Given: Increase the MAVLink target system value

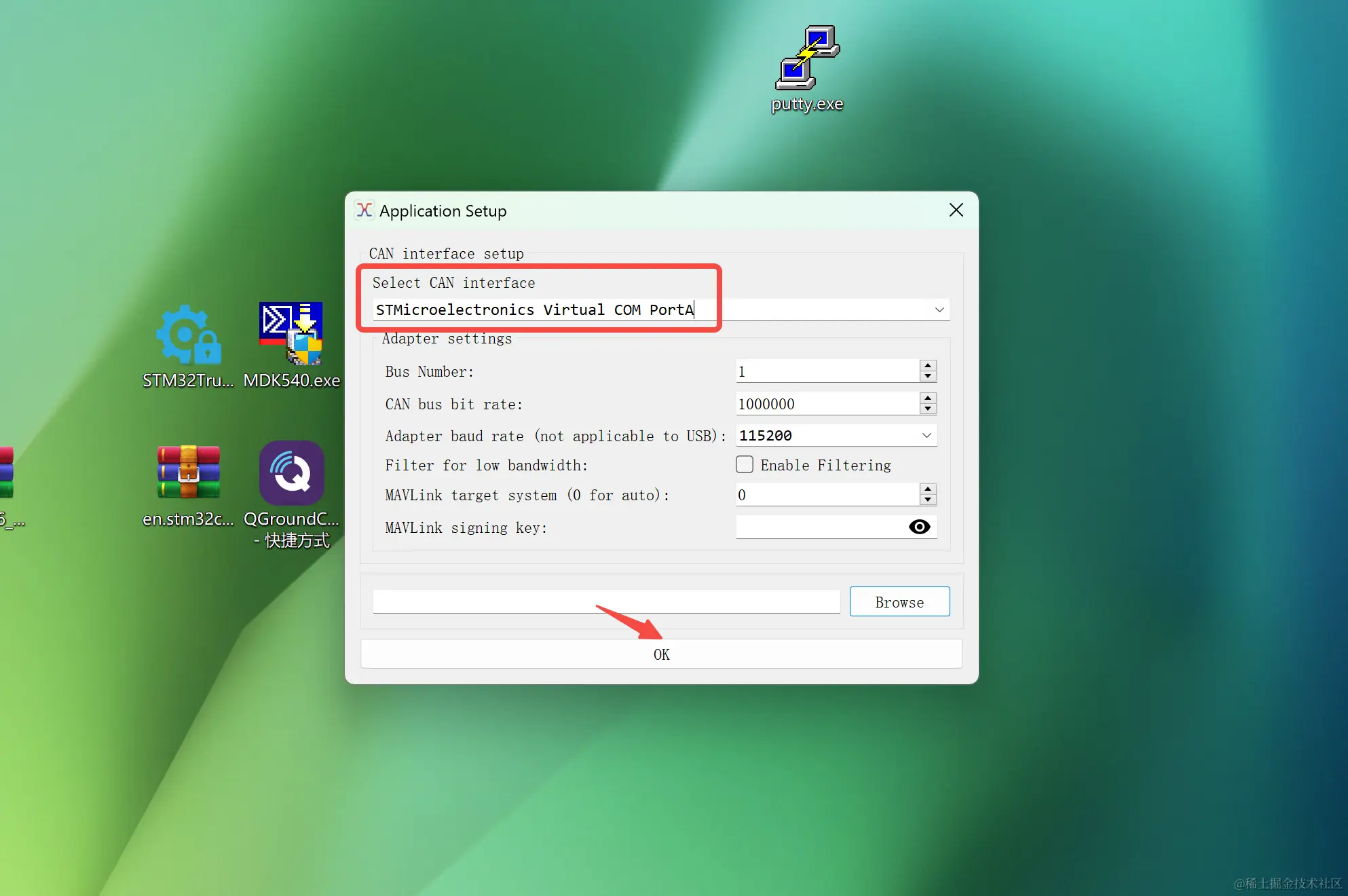Looking at the screenshot, I should point(928,489).
